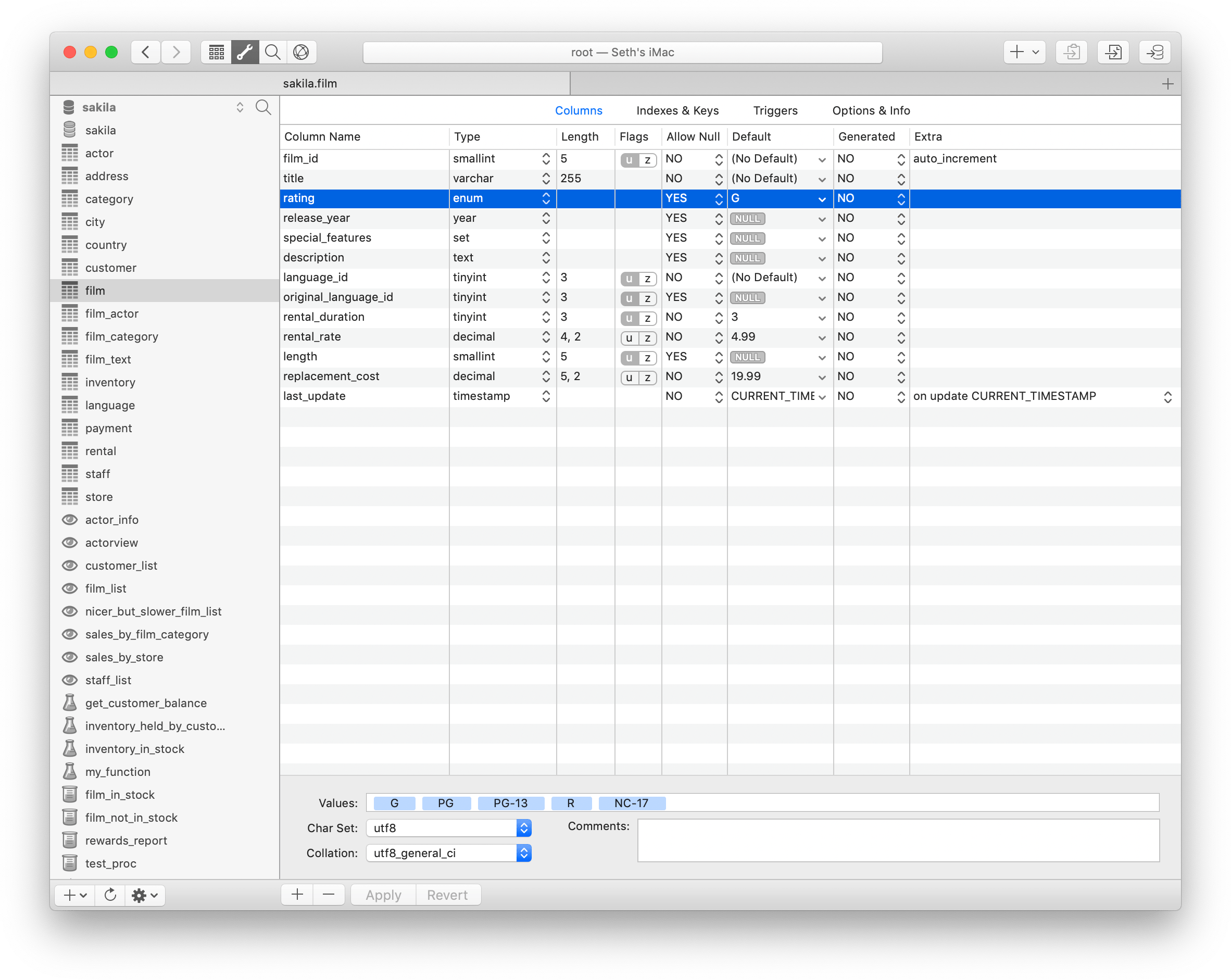The height and width of the screenshot is (980, 1231).
Task: Switch to the Options & Info tab
Action: coord(871,110)
